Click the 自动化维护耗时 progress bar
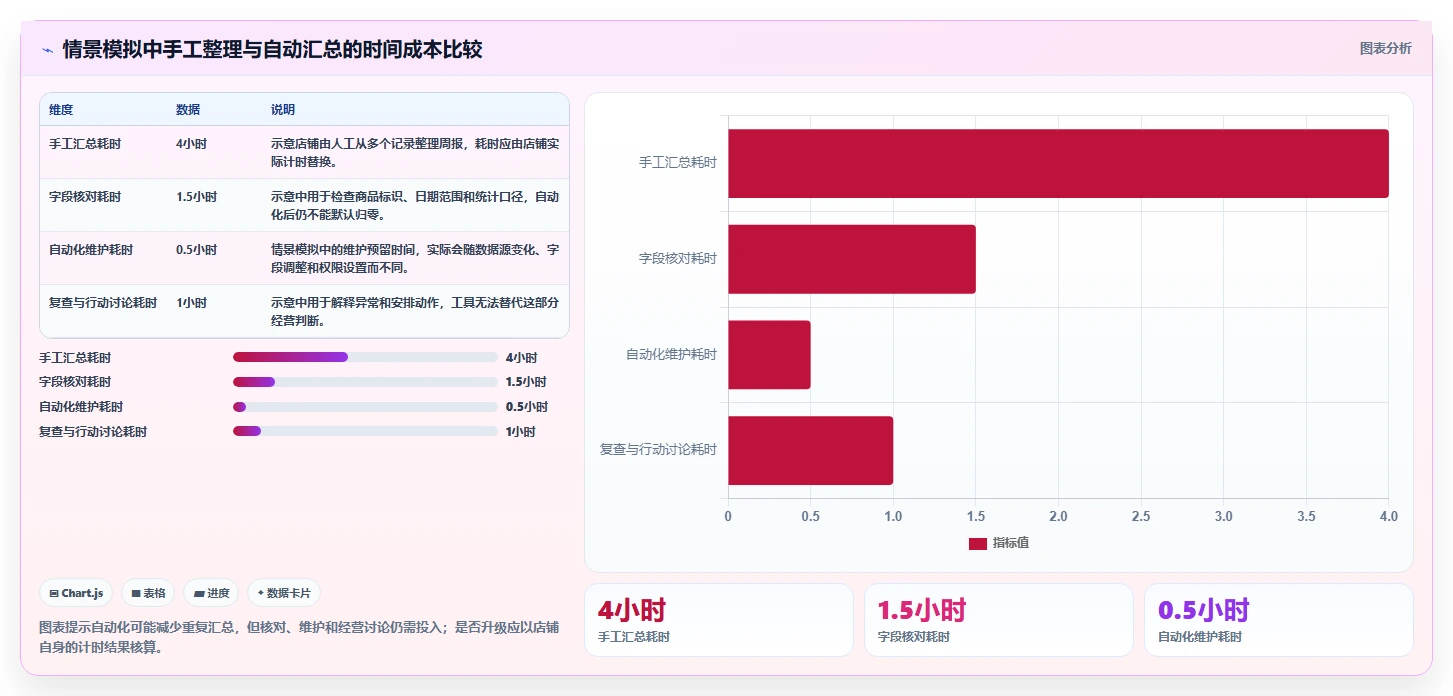This screenshot has width=1453, height=696. pos(365,407)
